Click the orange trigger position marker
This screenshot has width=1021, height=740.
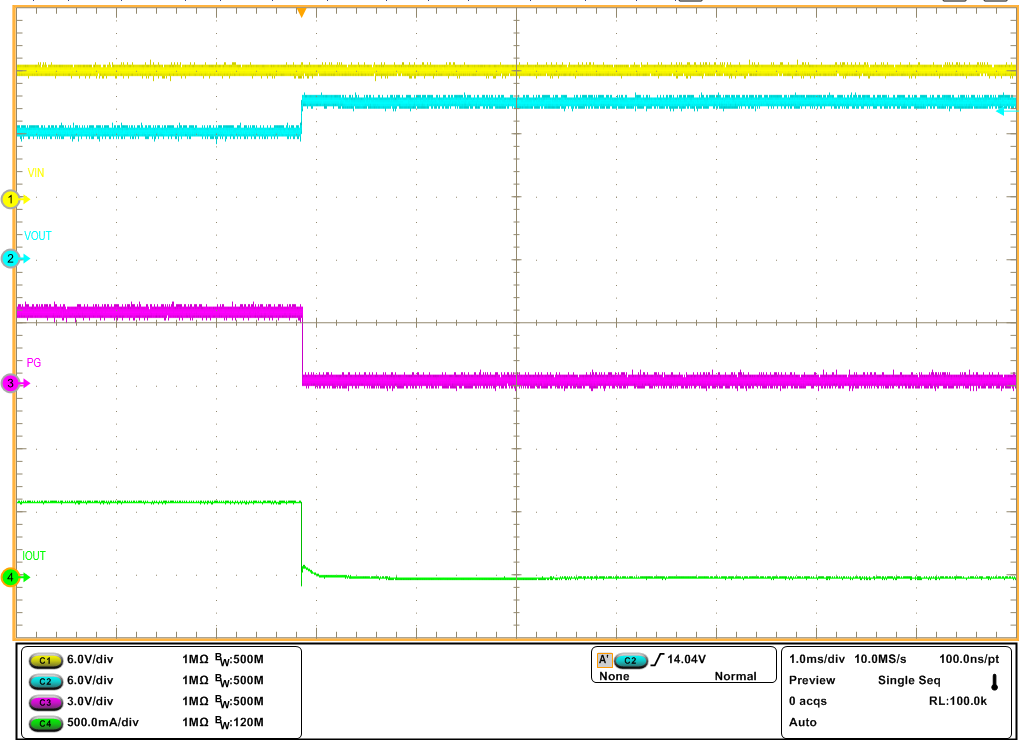coord(303,10)
